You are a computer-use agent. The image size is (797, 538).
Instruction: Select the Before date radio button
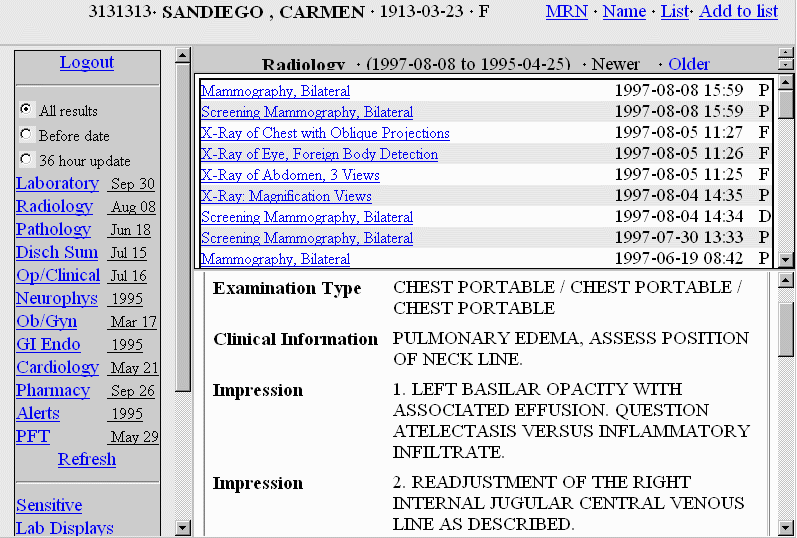click(26, 134)
